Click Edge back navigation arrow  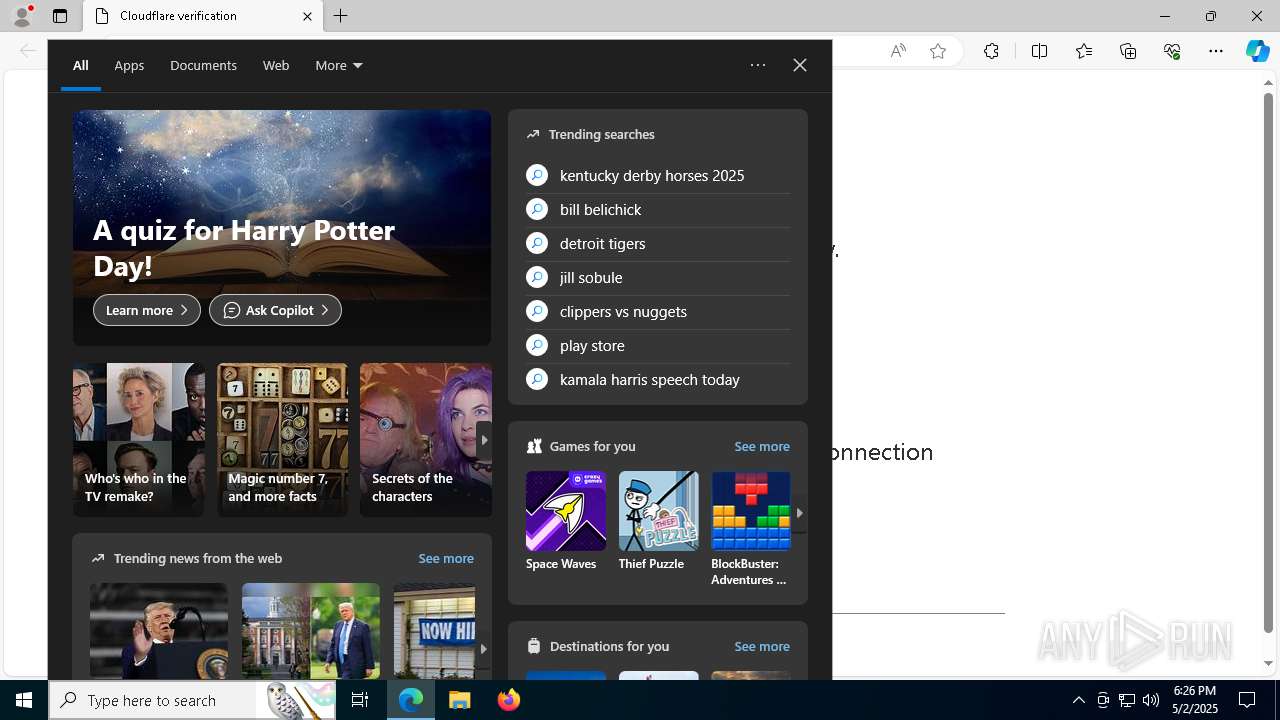(28, 50)
